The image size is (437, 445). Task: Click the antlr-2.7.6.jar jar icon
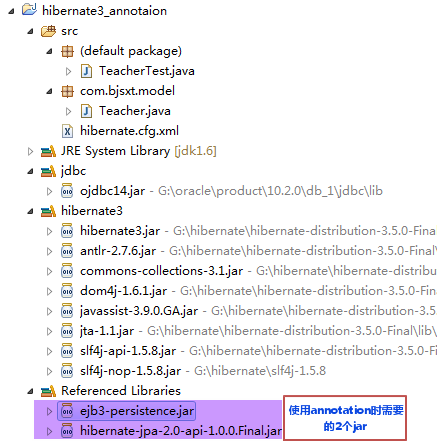[67, 251]
